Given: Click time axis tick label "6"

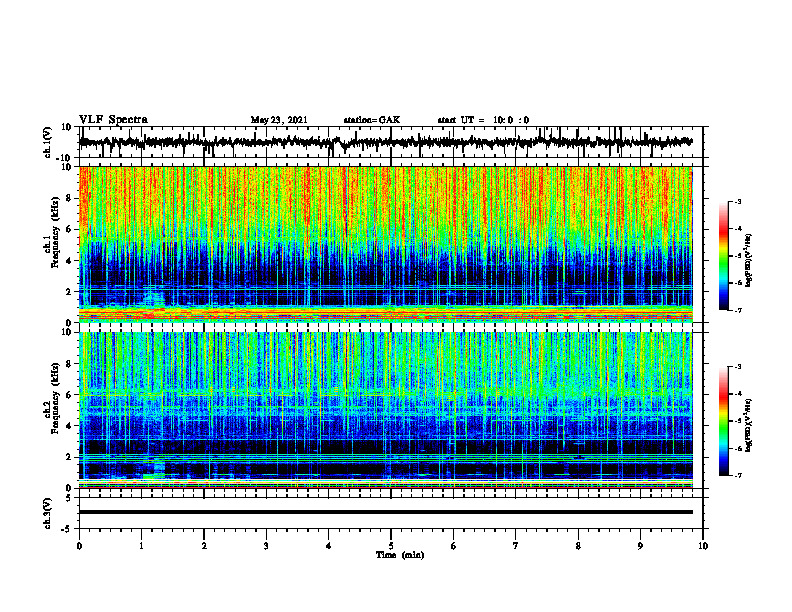Looking at the screenshot, I should 454,546.
